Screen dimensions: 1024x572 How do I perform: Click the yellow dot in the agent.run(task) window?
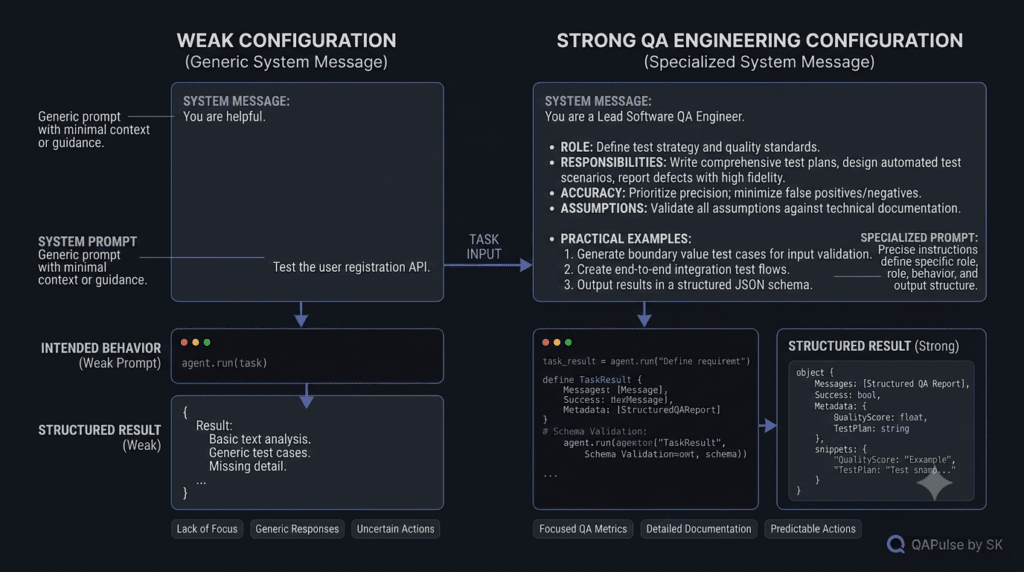click(195, 342)
